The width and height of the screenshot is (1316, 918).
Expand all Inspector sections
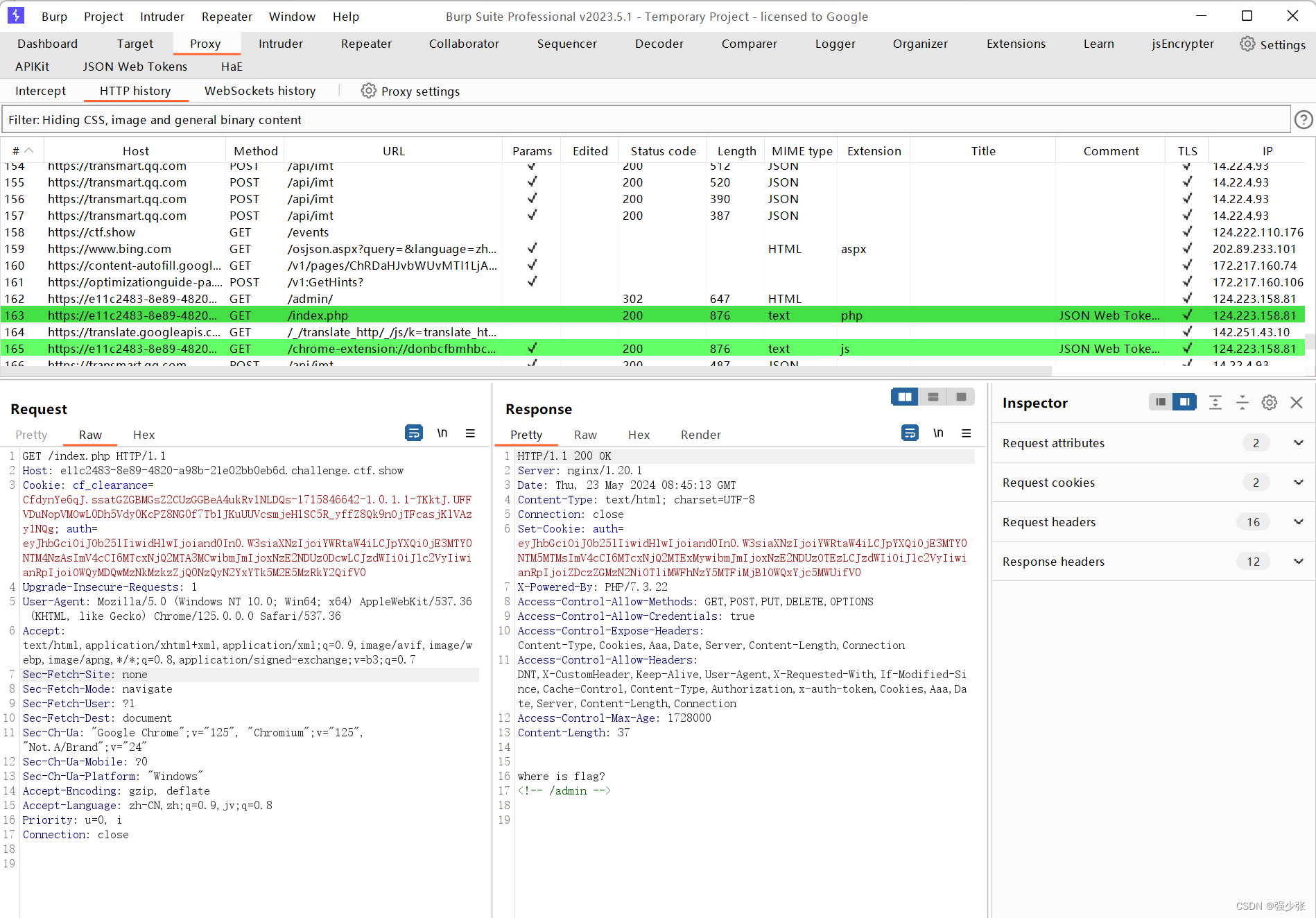pyautogui.click(x=1215, y=402)
